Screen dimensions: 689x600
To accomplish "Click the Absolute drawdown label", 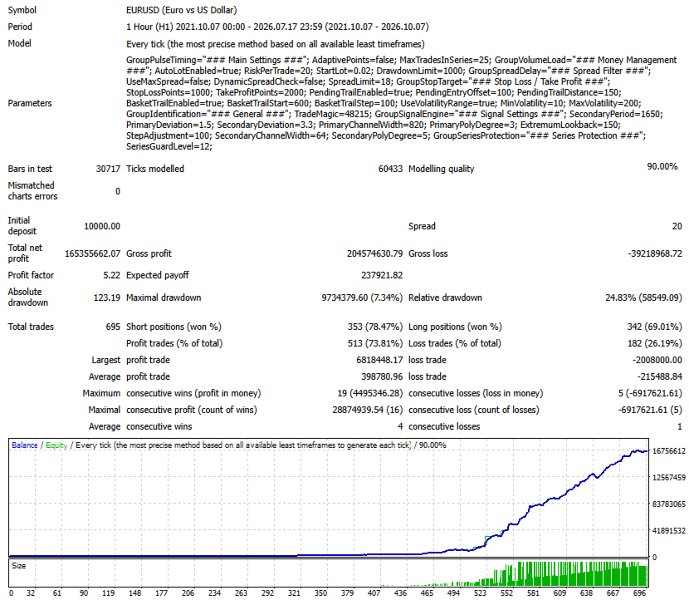I will (x=28, y=297).
